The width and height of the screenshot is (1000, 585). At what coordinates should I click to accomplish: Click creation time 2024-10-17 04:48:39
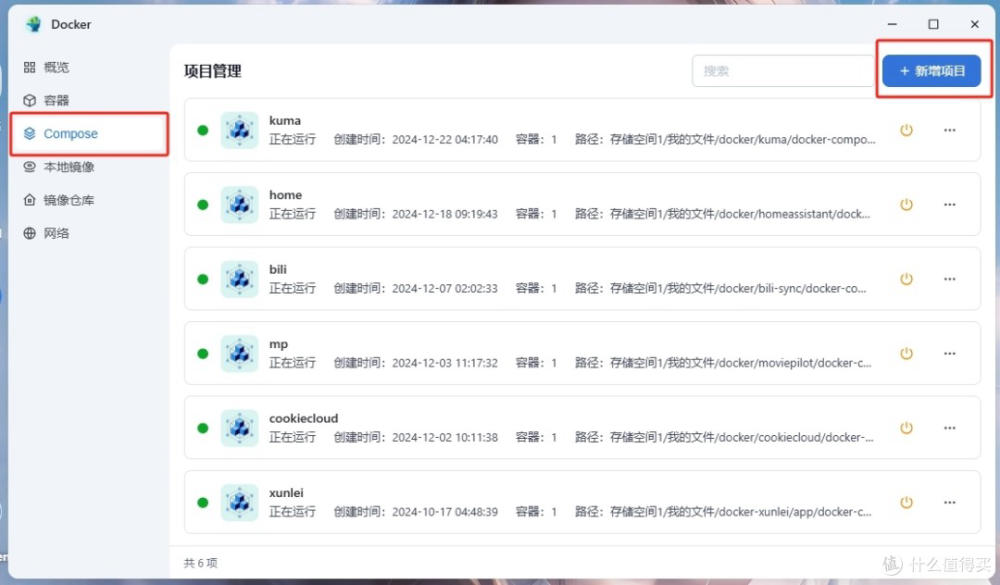pos(445,512)
